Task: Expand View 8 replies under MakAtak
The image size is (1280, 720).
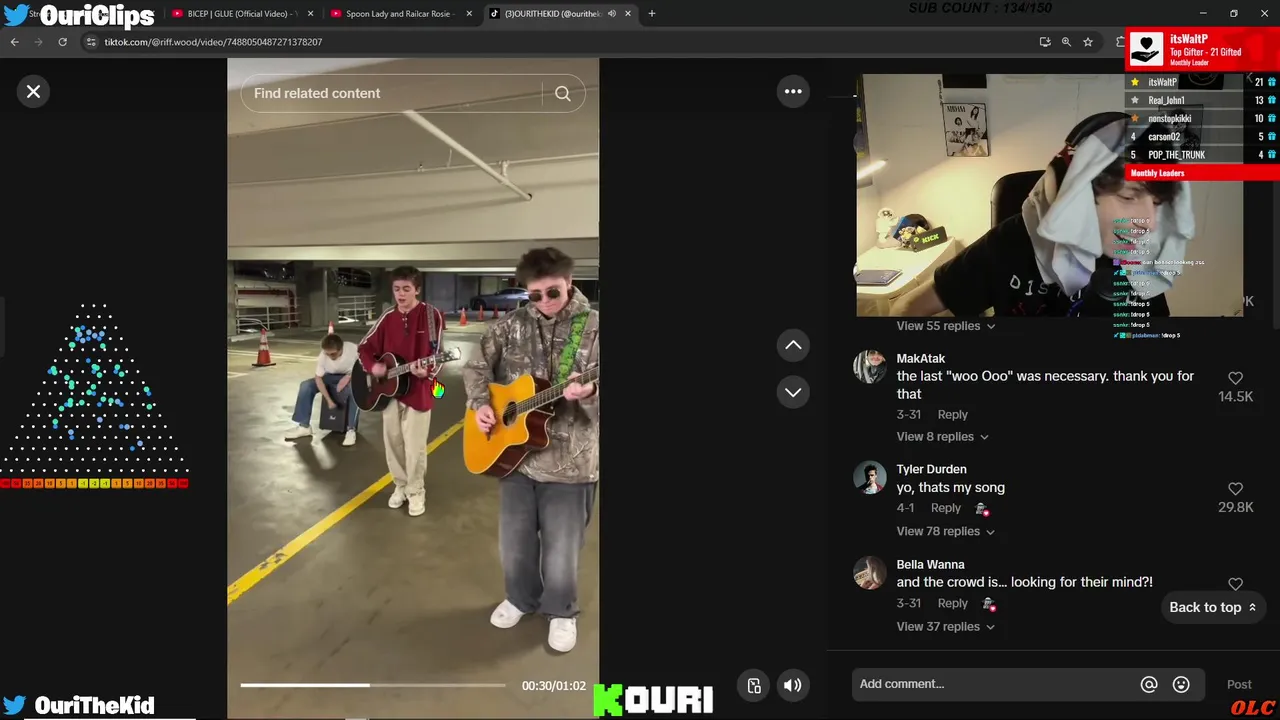Action: pos(942,436)
